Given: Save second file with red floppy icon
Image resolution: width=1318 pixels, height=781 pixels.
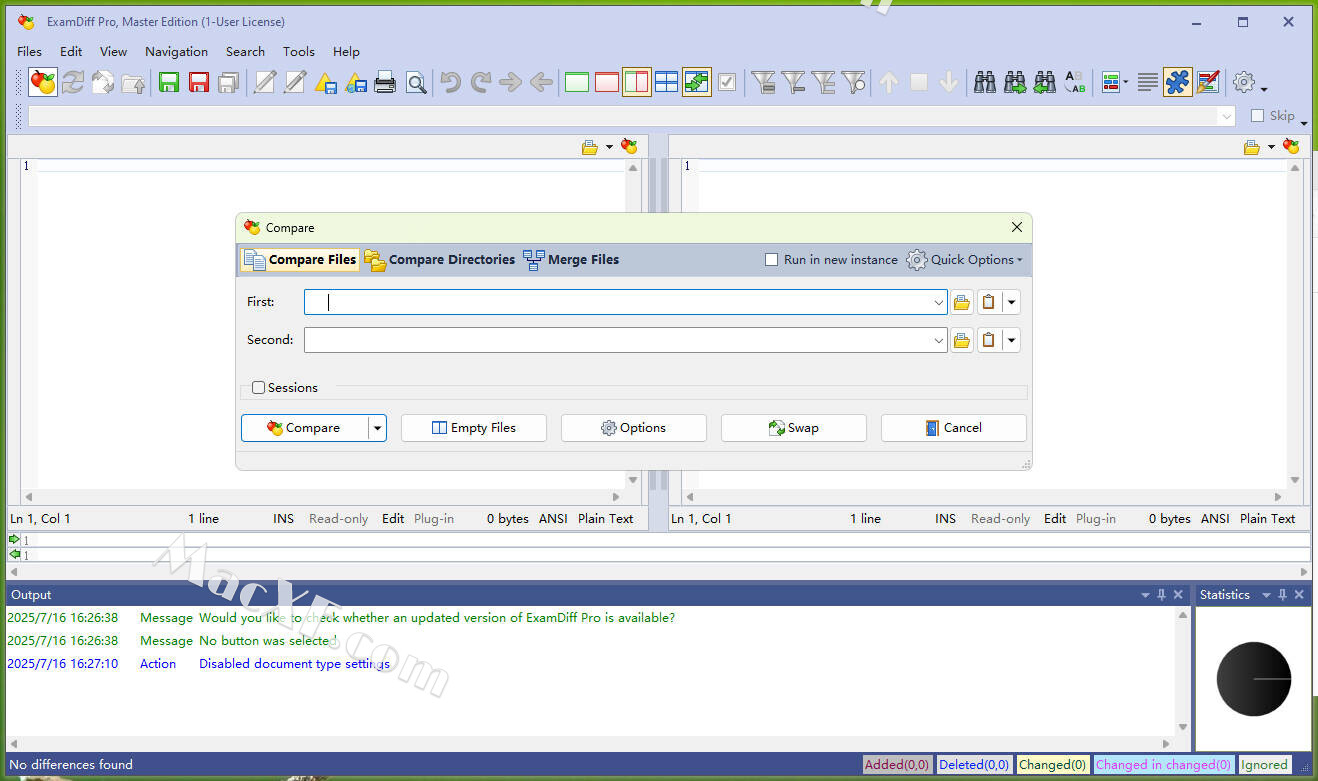Looking at the screenshot, I should pyautogui.click(x=199, y=83).
